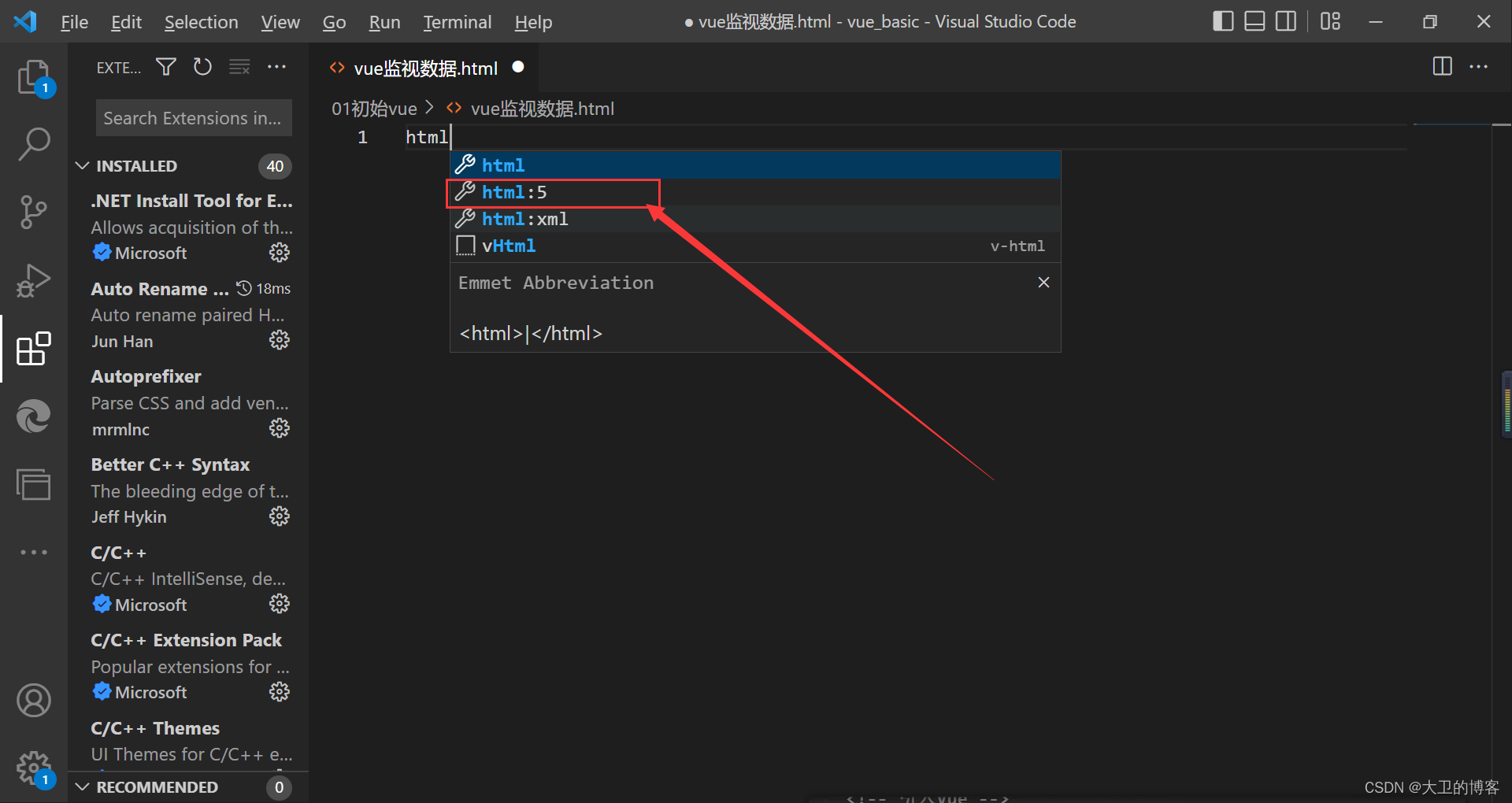This screenshot has width=1512, height=803.
Task: Open the Accounts icon
Action: pyautogui.click(x=34, y=701)
